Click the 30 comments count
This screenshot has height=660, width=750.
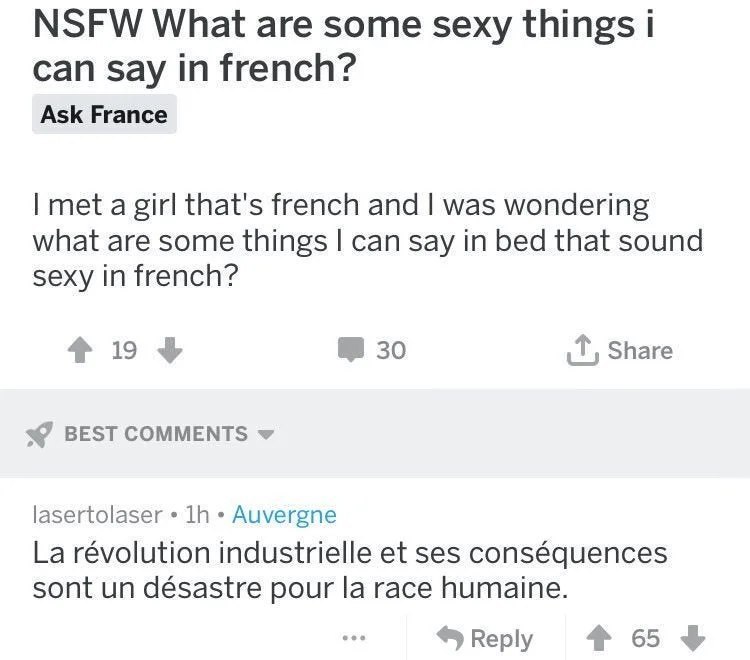click(x=391, y=350)
